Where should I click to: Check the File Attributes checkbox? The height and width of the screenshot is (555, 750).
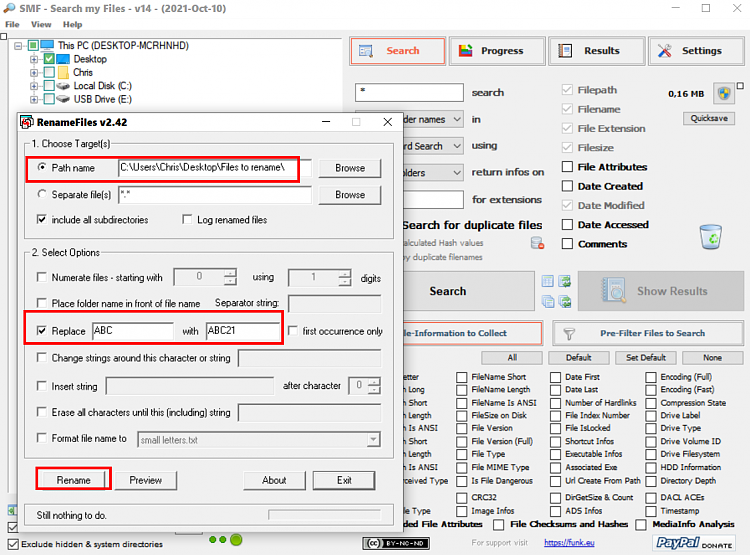click(x=567, y=166)
